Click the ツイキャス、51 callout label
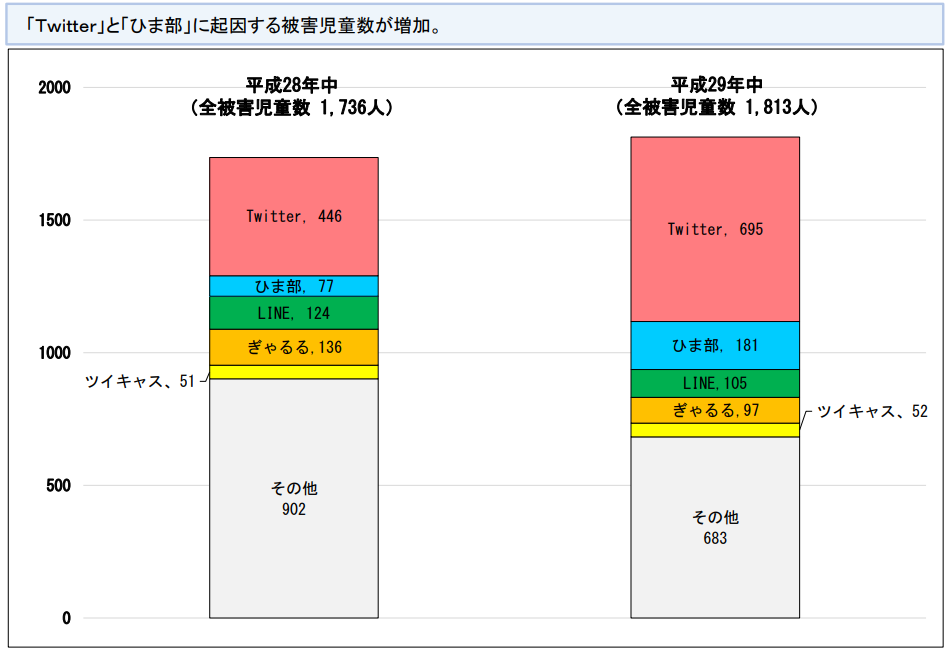Screen dimensions: 950x655 coord(140,381)
